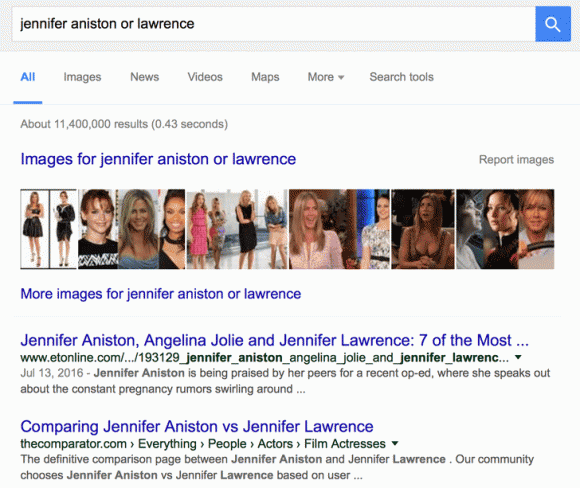
Task: Expand the etonline result options arrow
Action: 518,357
